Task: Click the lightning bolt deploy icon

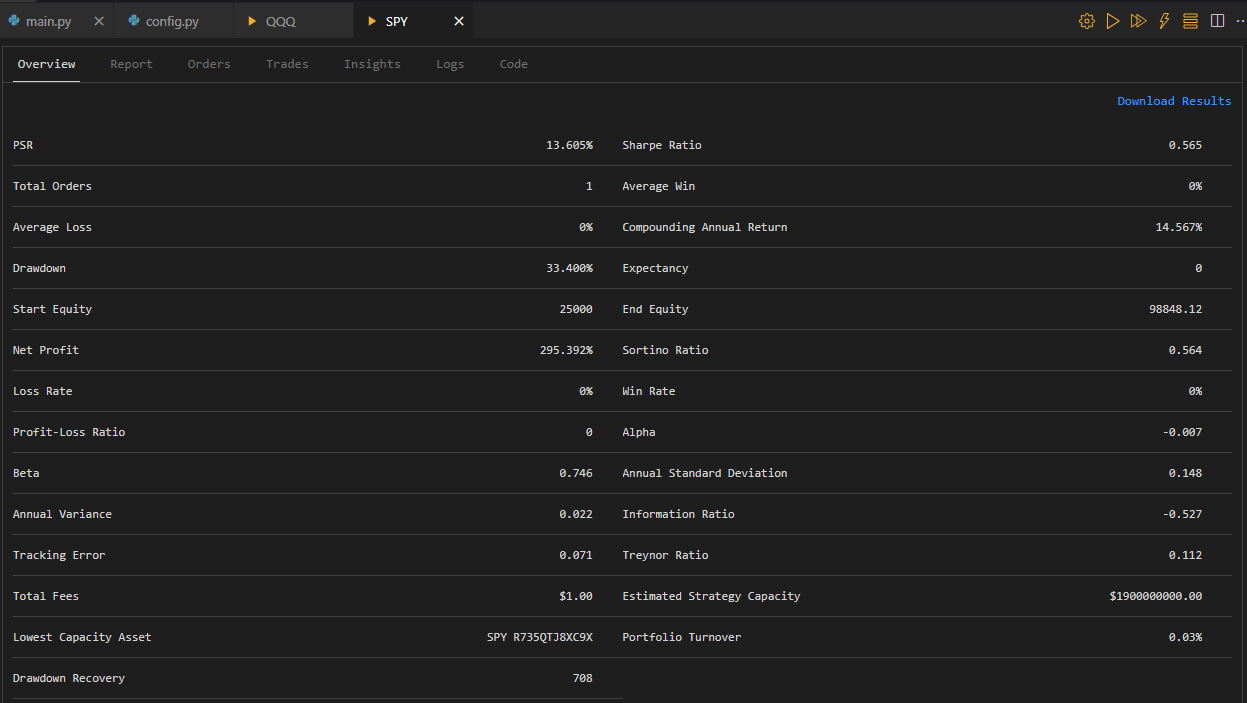Action: [x=1164, y=21]
